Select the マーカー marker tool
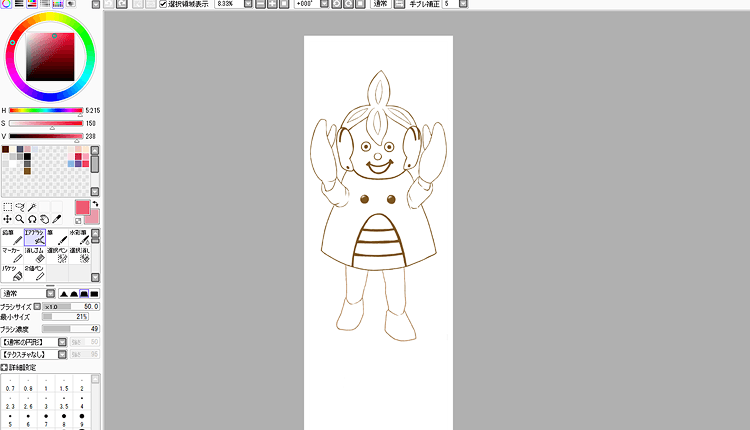 point(12,255)
